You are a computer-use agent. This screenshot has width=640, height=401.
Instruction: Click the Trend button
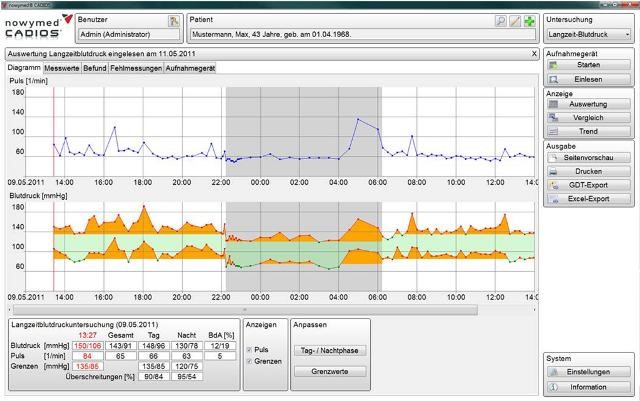[x=589, y=131]
